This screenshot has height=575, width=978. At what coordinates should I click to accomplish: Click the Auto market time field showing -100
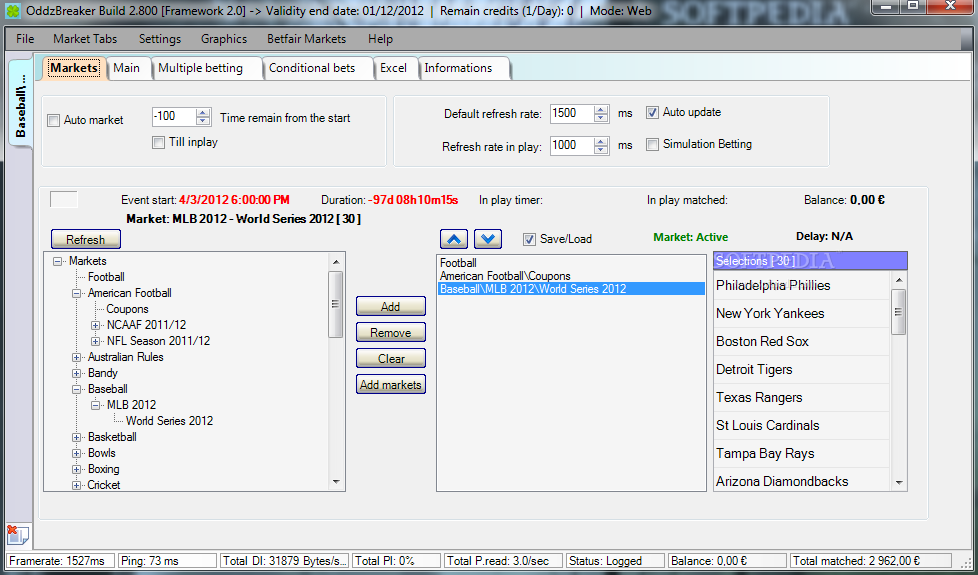174,117
